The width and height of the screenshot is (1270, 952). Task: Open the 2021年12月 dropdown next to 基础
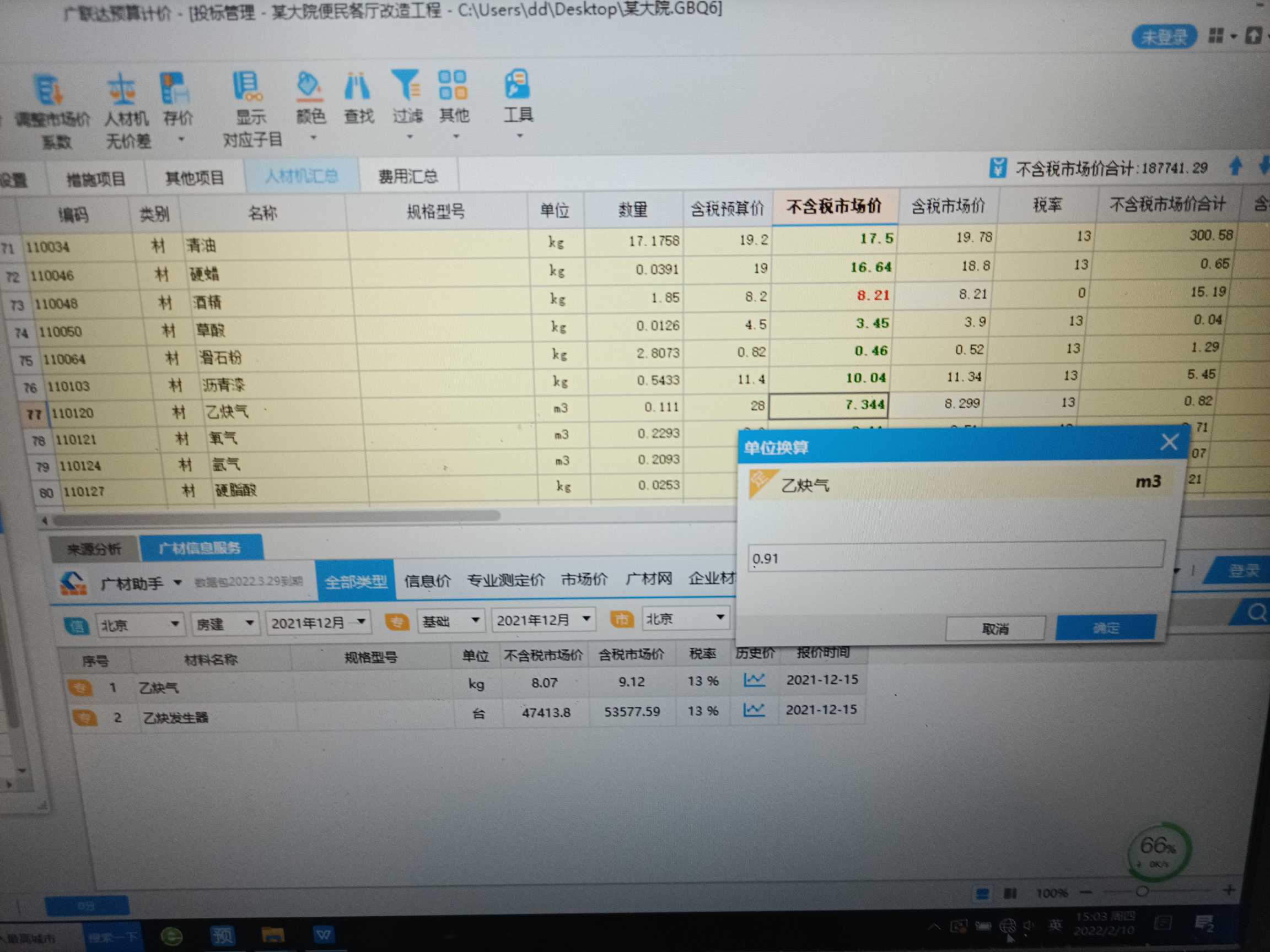pos(543,620)
